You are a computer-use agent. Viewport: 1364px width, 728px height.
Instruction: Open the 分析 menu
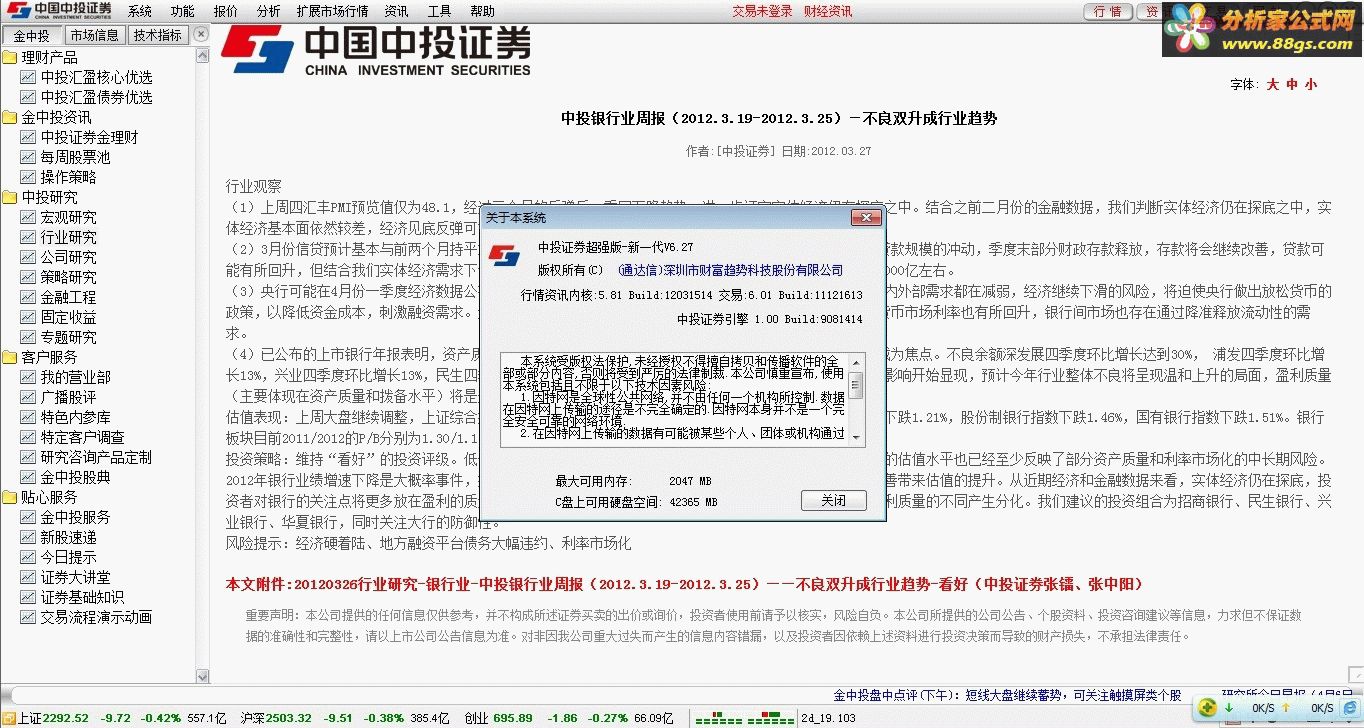[268, 11]
